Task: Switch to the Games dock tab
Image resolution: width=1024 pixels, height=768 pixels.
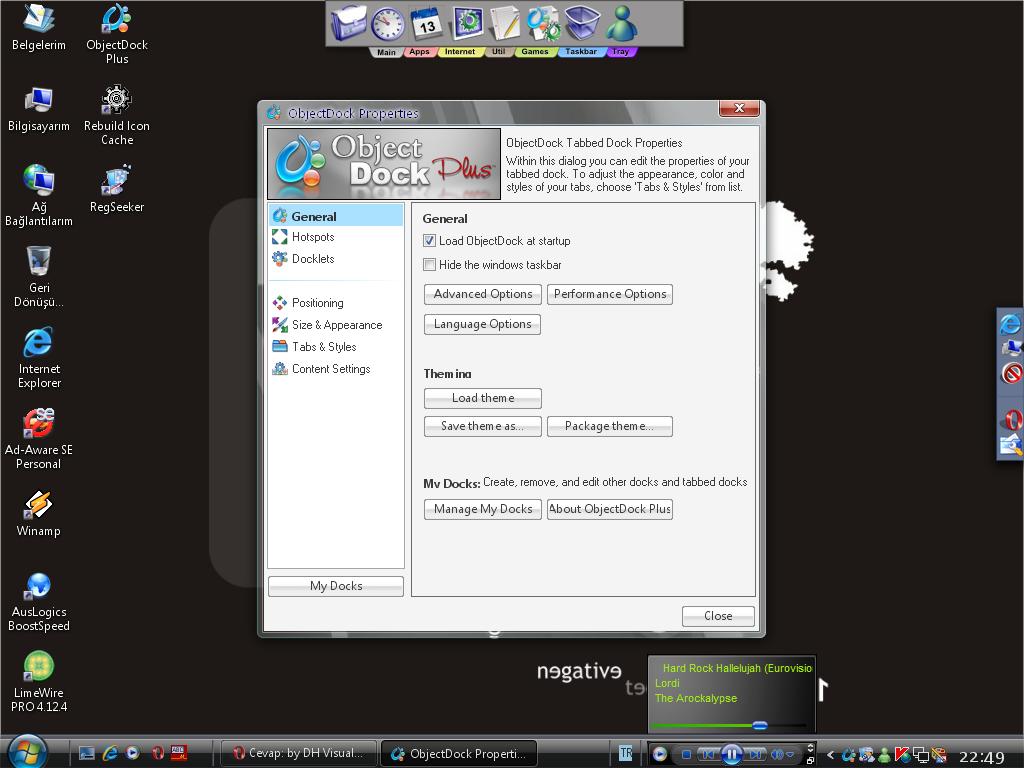Action: coord(535,51)
